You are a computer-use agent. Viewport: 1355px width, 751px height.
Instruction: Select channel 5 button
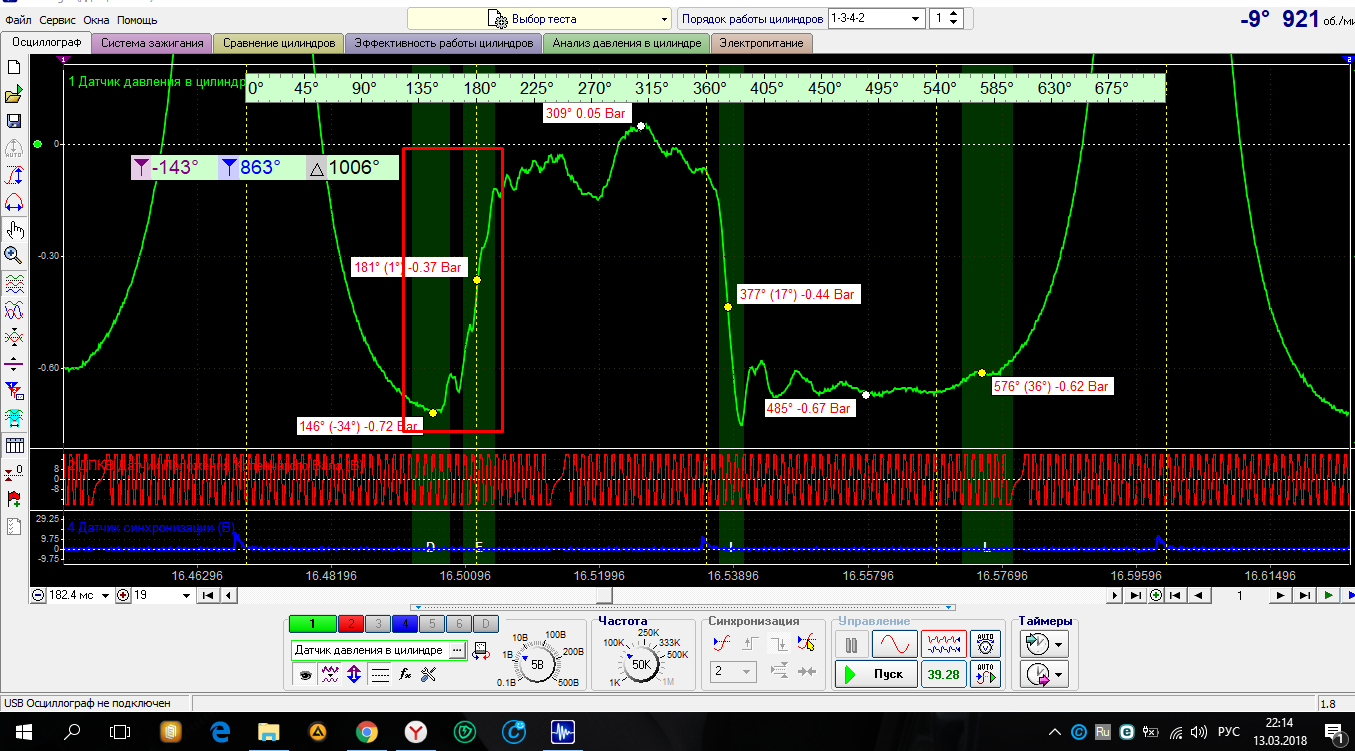point(432,624)
